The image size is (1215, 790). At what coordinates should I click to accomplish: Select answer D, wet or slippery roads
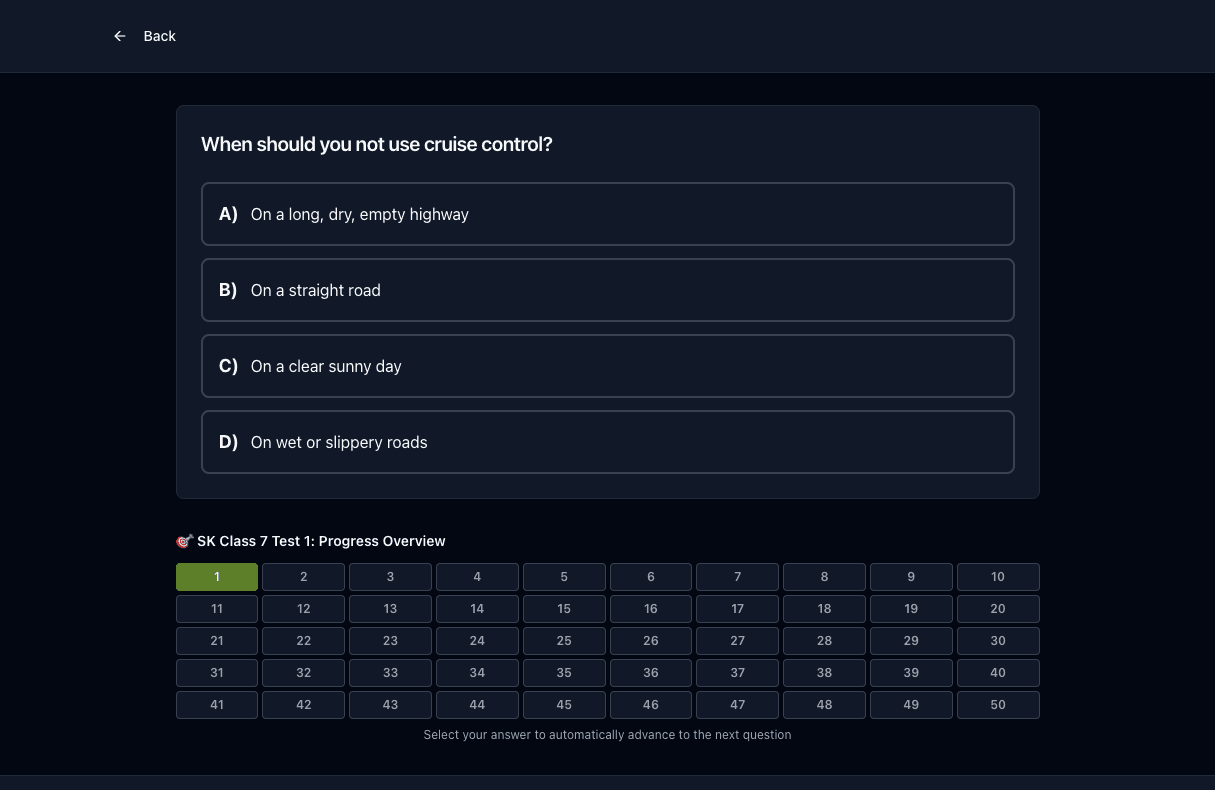coord(608,442)
